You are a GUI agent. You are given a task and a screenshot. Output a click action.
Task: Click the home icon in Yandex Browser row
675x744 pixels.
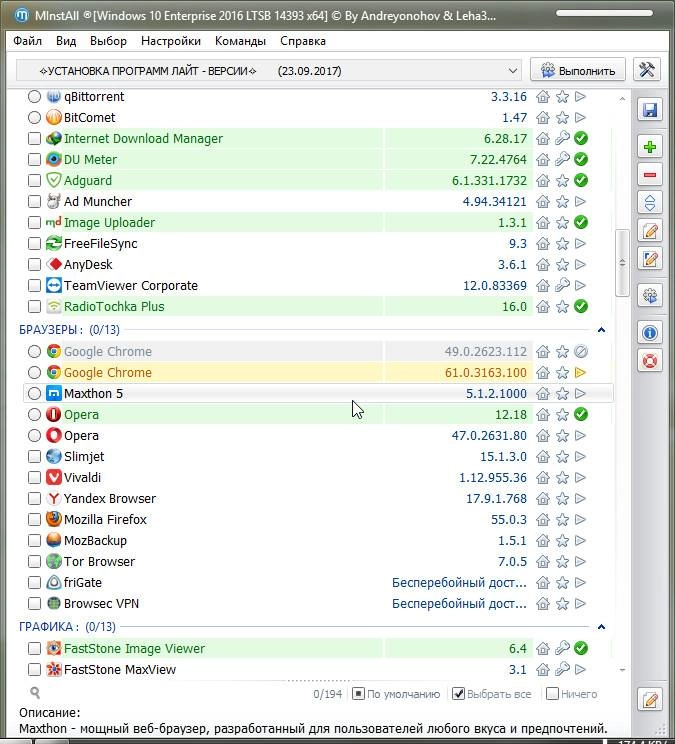[543, 499]
